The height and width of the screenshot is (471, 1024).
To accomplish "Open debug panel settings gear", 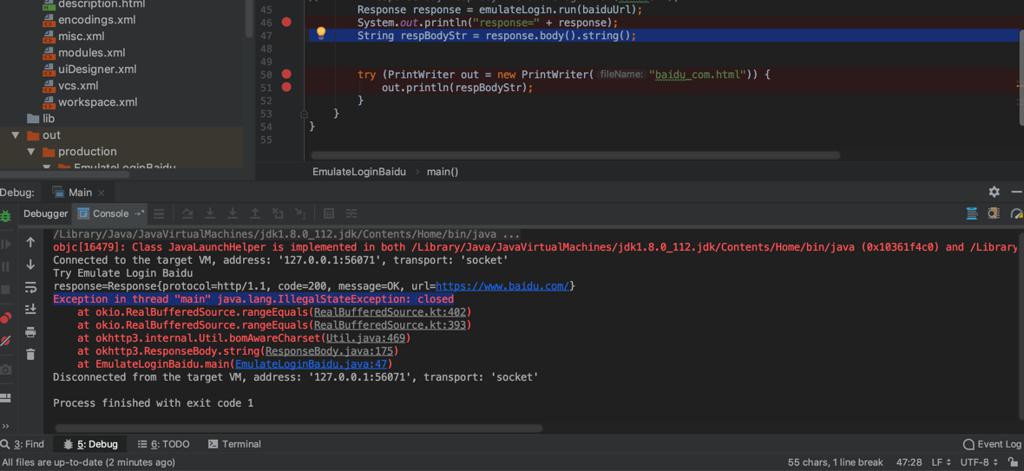I will (x=994, y=192).
